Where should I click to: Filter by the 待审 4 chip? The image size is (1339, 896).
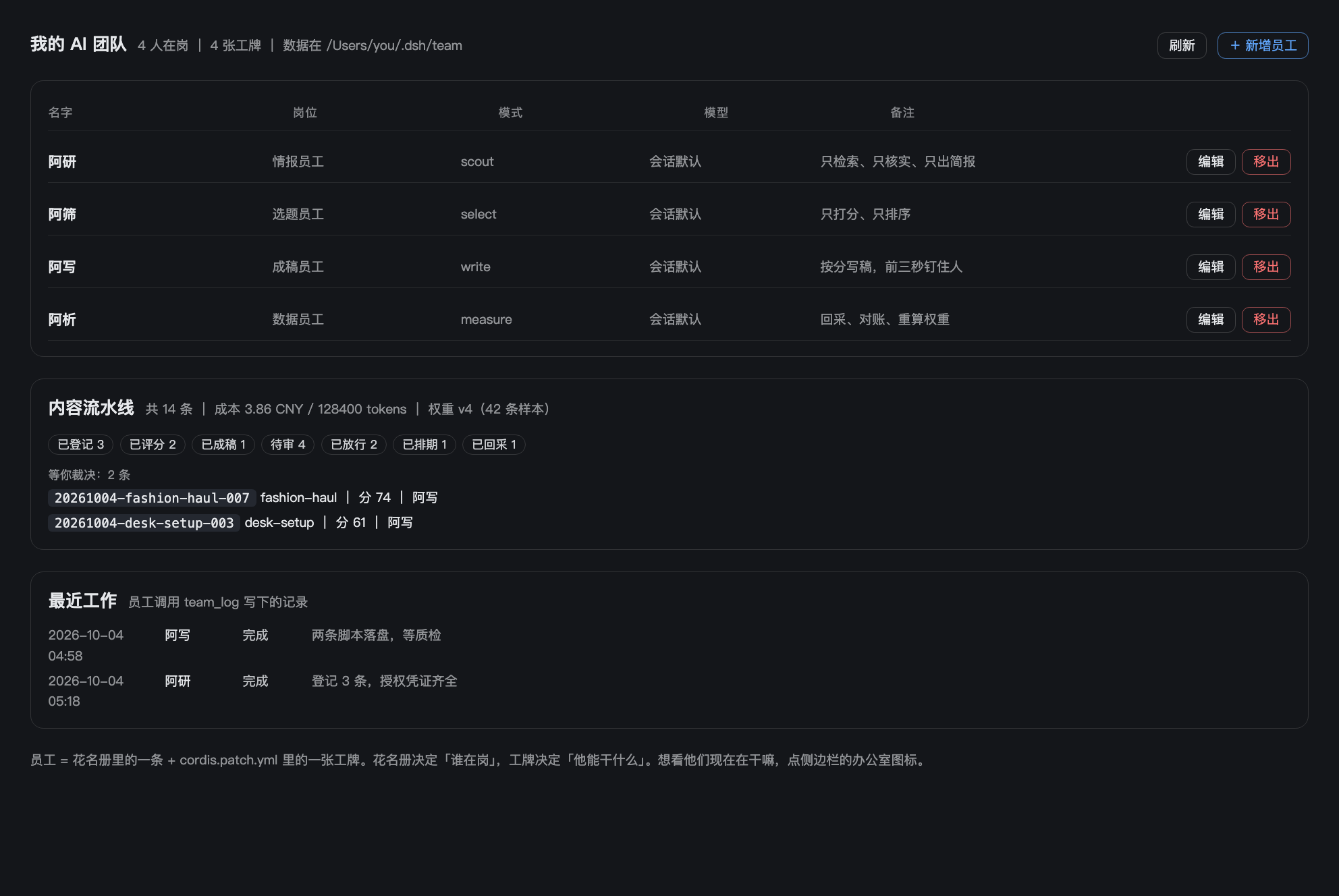click(288, 445)
